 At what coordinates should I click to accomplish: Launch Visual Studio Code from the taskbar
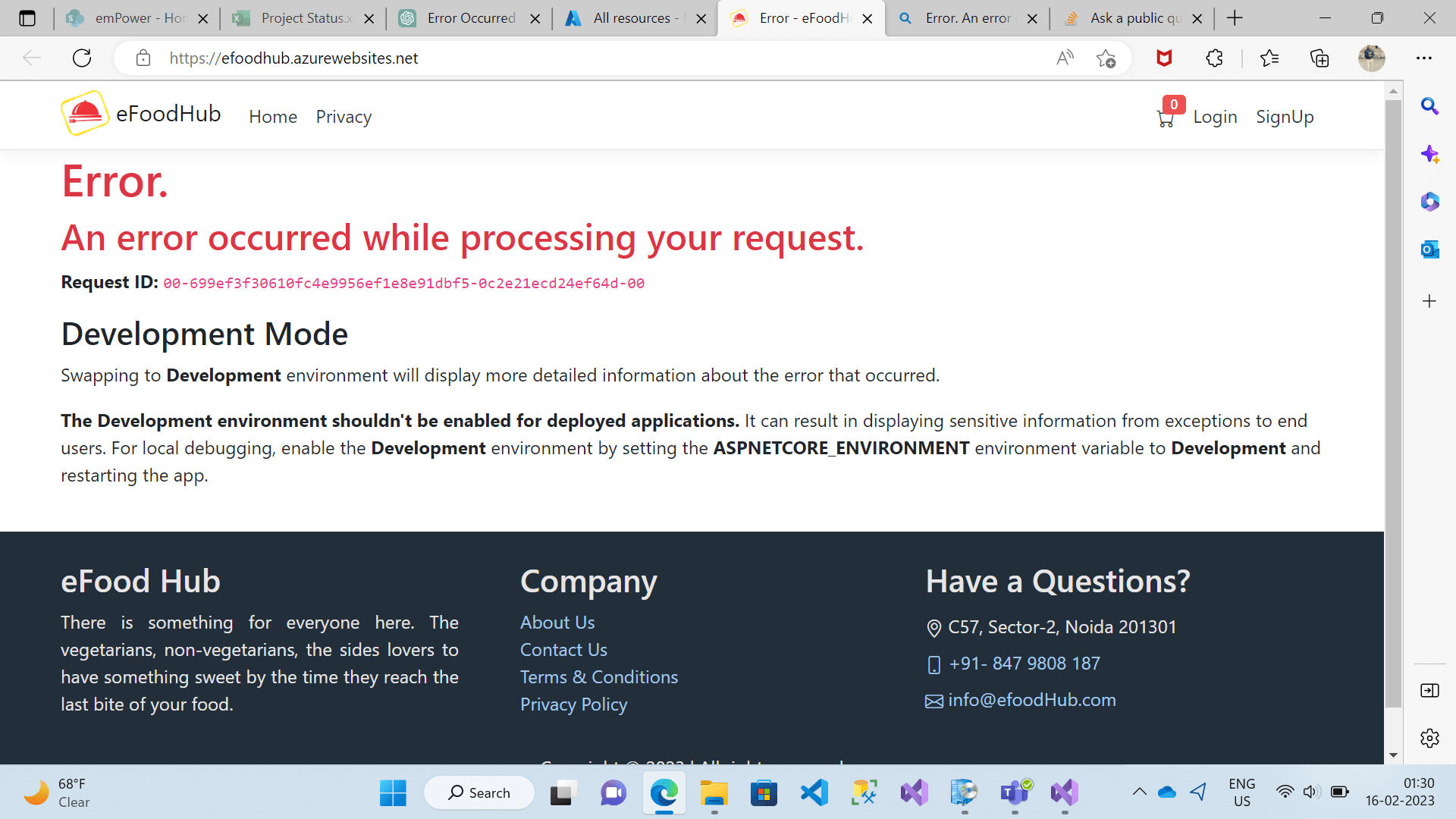814,792
